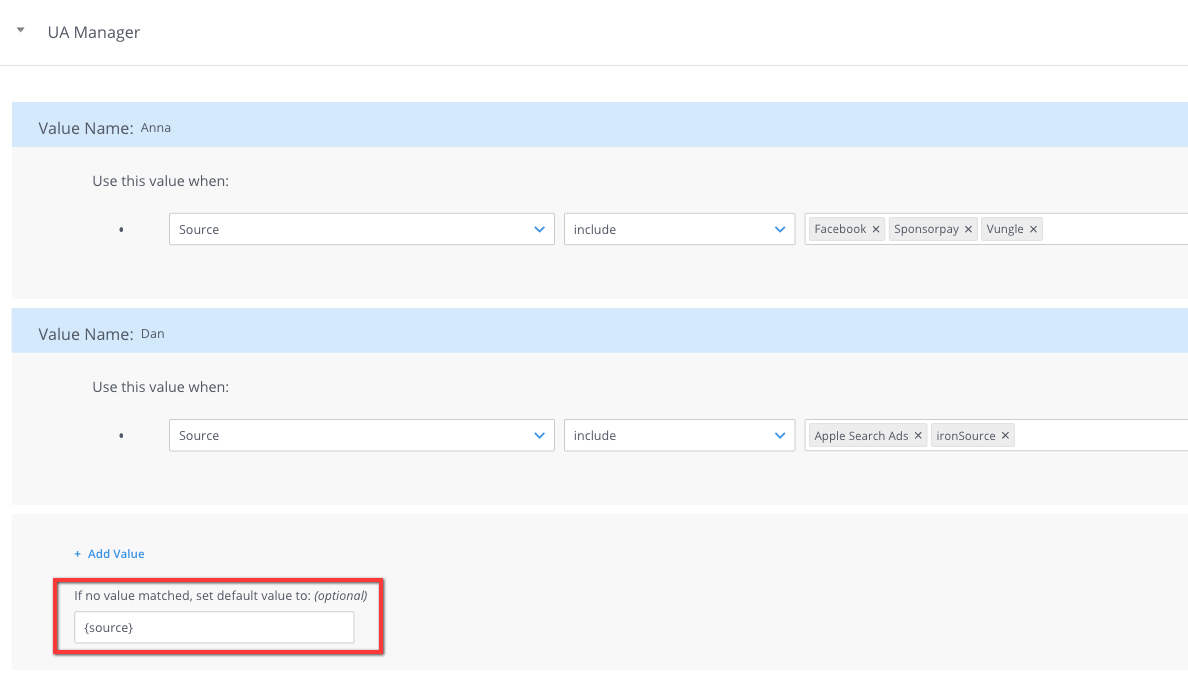Remove the ironSource source tag
The image size is (1188, 678).
pyautogui.click(x=1007, y=435)
